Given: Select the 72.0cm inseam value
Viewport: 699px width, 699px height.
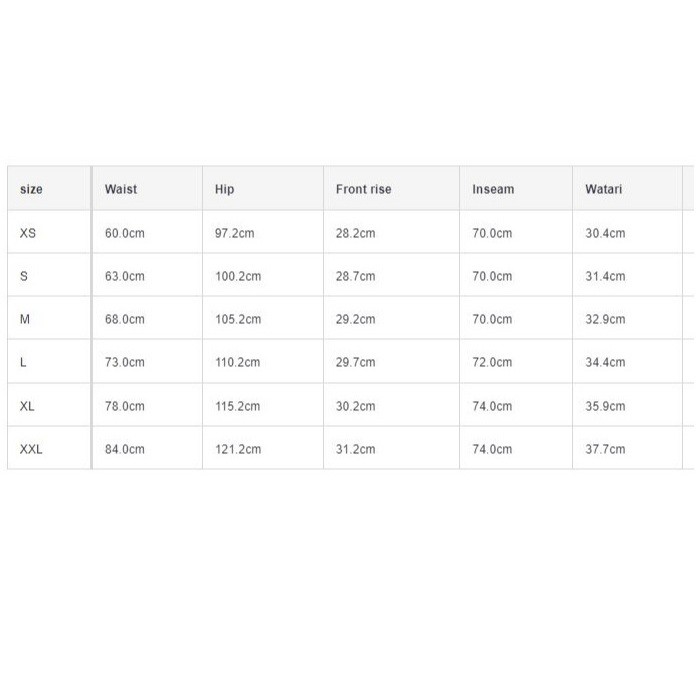Looking at the screenshot, I should 492,362.
